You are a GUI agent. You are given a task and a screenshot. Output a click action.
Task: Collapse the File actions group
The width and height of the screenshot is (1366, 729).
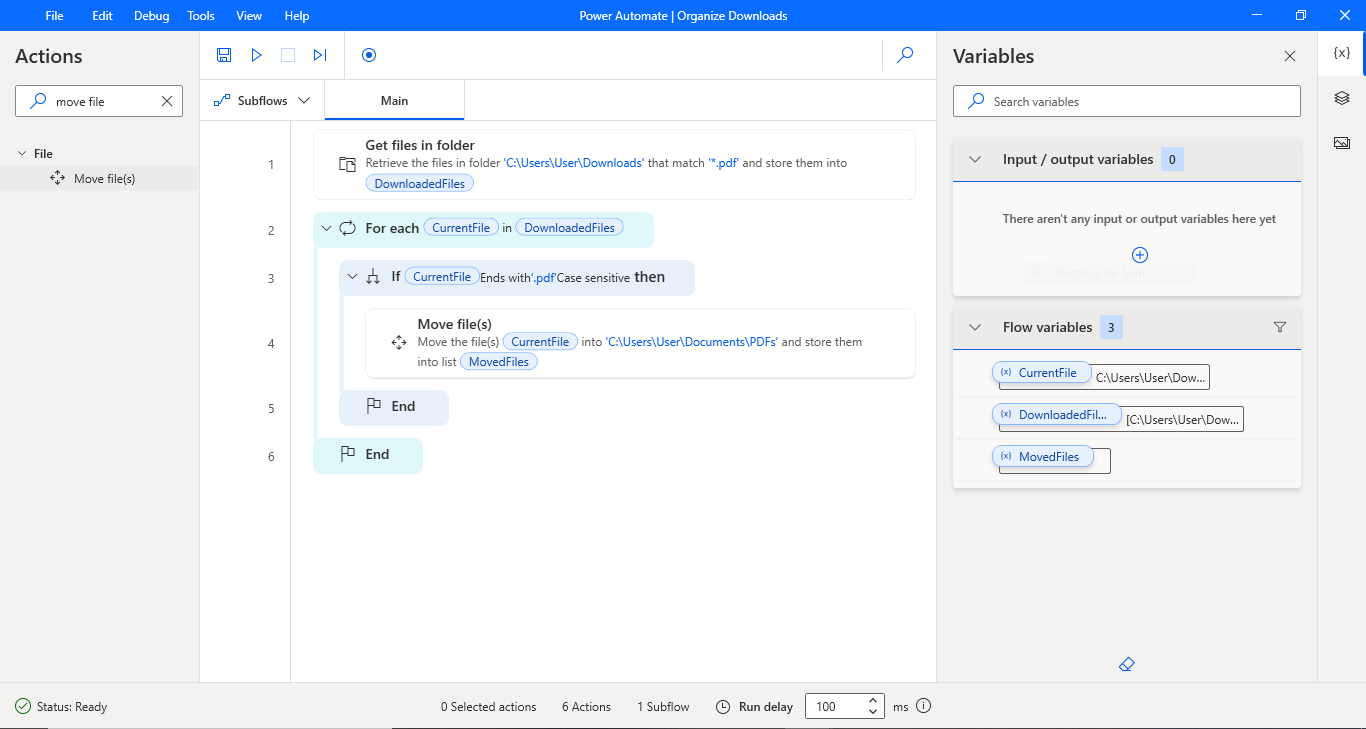coord(22,154)
